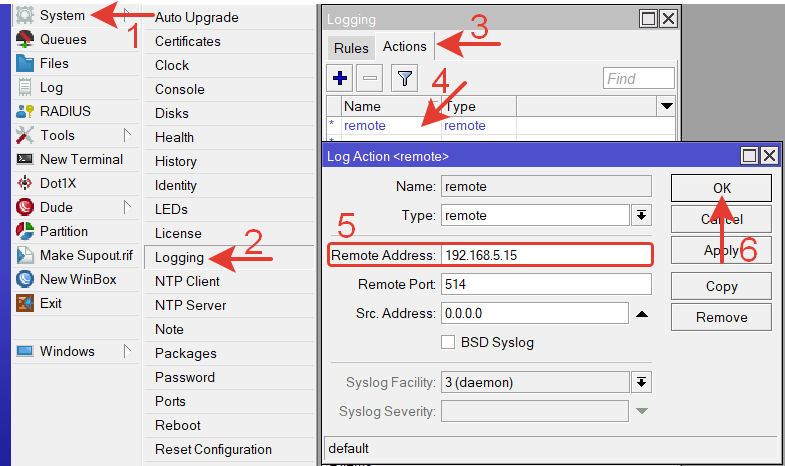The width and height of the screenshot is (785, 466).
Task: Click the Remote Port field
Action: [x=547, y=284]
